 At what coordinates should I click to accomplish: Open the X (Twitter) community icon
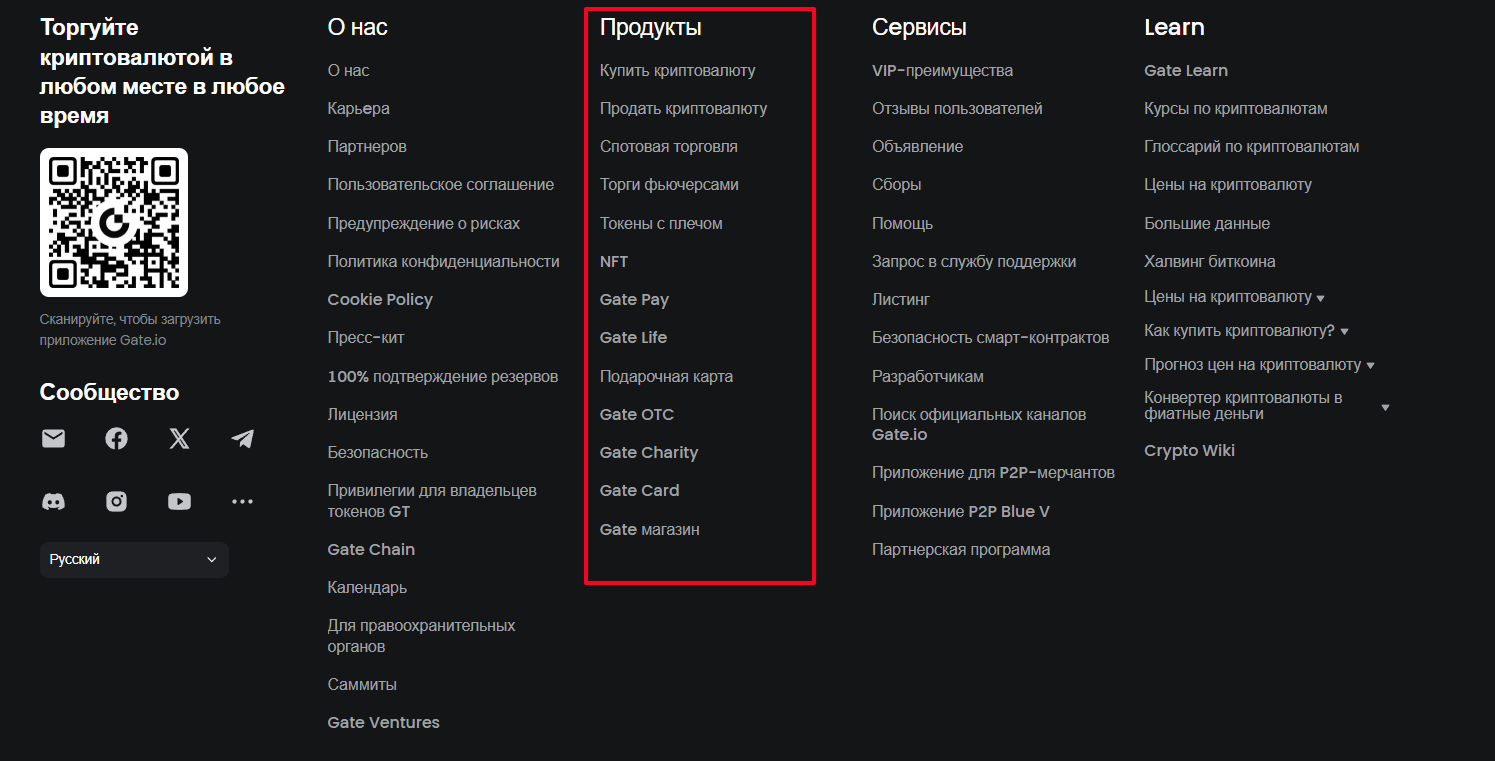click(179, 438)
